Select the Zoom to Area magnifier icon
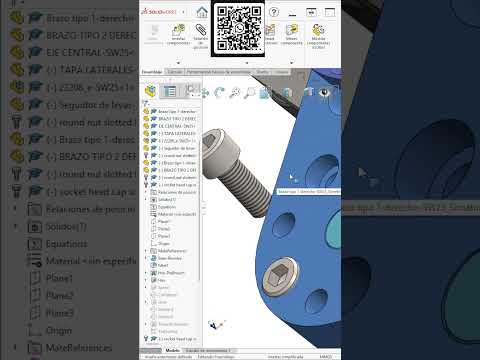The width and height of the screenshot is (480, 360). click(249, 93)
